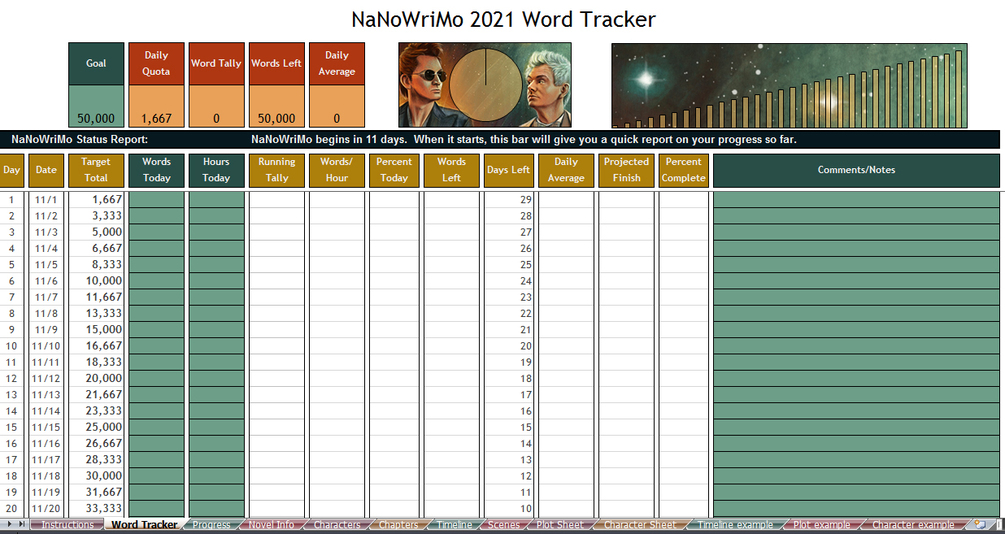Click the Projected Finish column header
The height and width of the screenshot is (534, 1005).
tap(626, 170)
